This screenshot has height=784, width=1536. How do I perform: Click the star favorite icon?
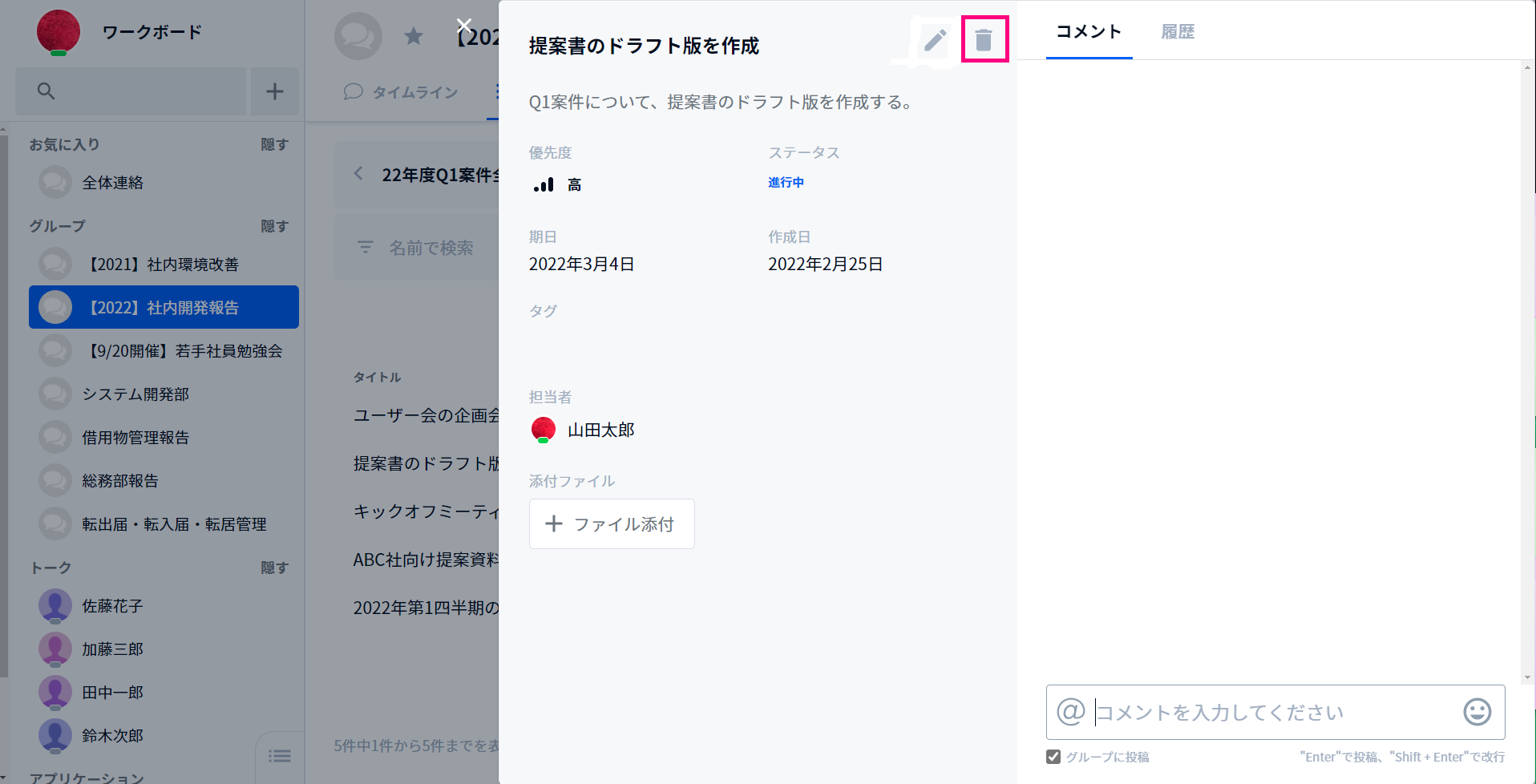coord(414,36)
